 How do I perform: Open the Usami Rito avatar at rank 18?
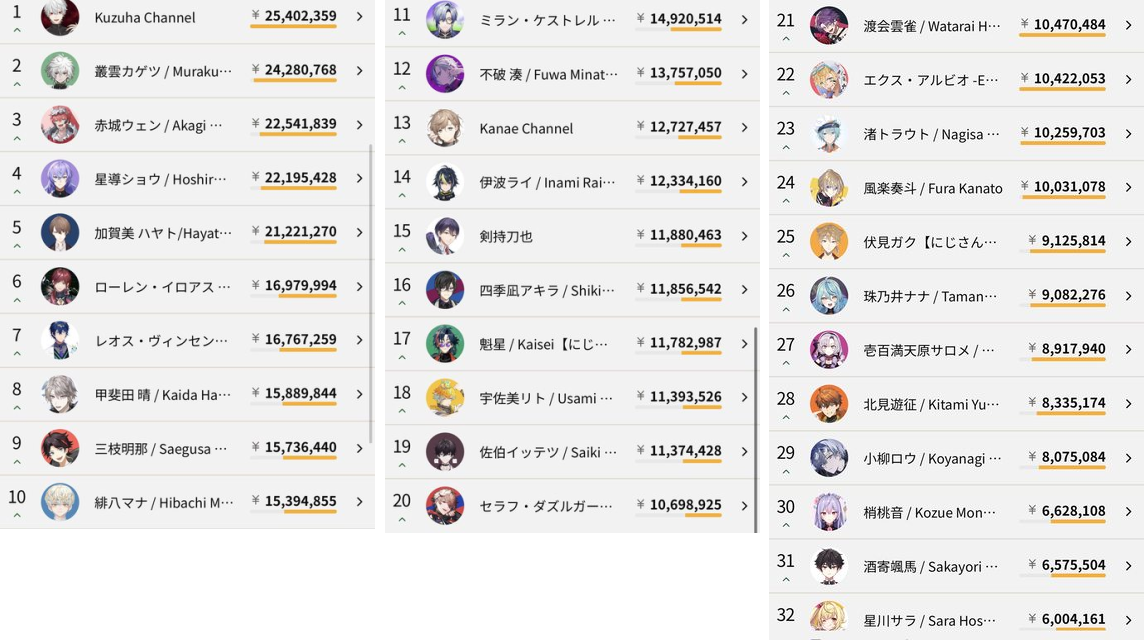(x=445, y=398)
